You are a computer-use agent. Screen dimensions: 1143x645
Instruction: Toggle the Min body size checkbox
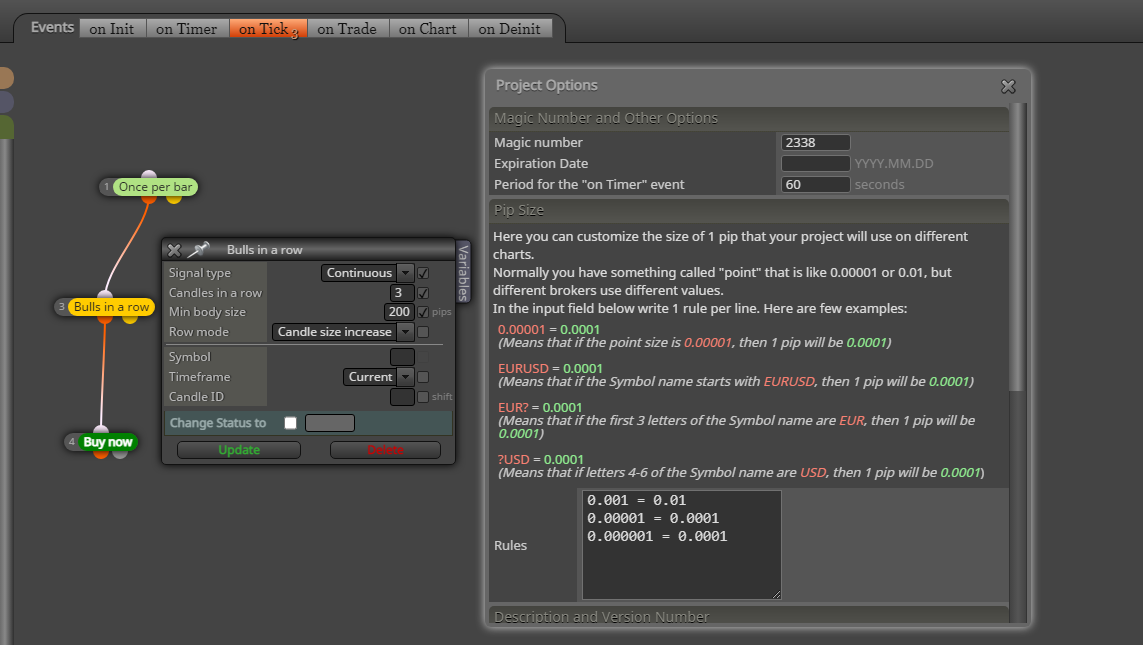coord(423,312)
